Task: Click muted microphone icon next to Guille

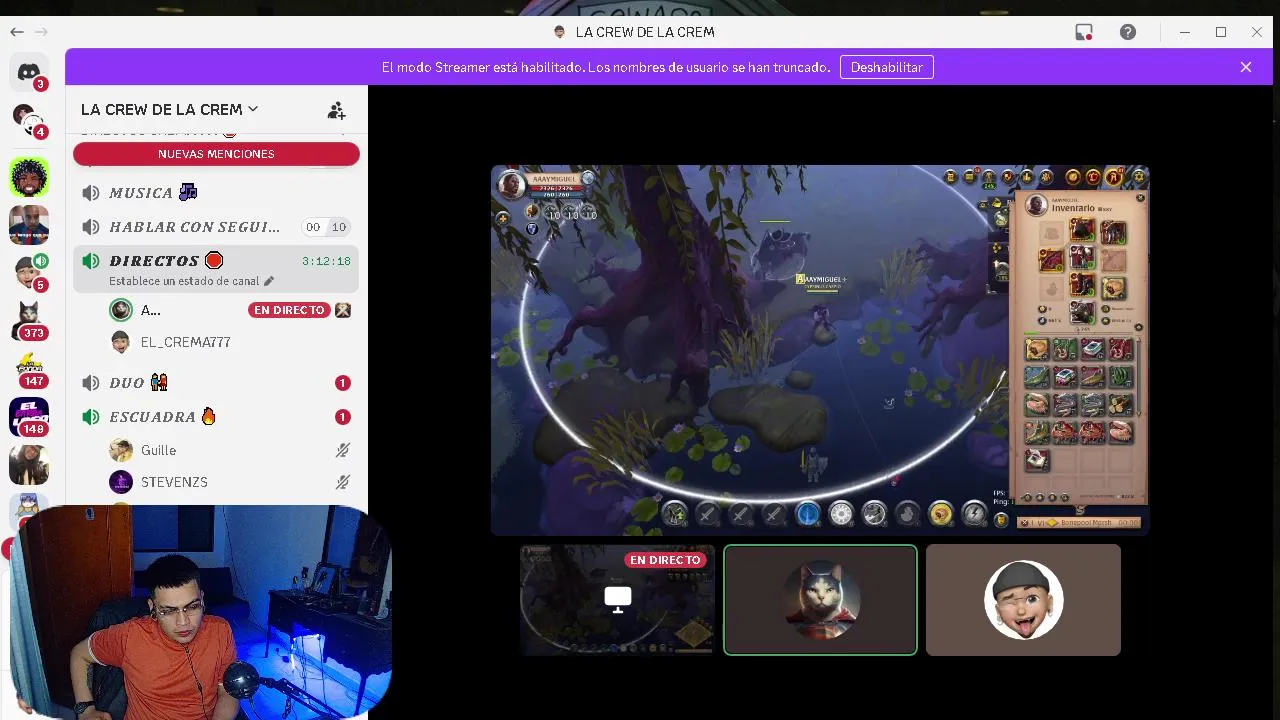Action: coord(343,451)
